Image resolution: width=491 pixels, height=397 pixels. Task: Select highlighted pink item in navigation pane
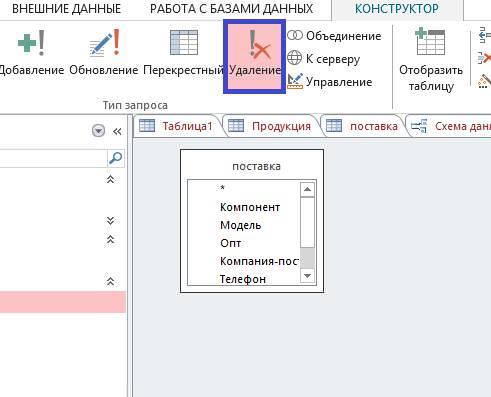tap(63, 302)
